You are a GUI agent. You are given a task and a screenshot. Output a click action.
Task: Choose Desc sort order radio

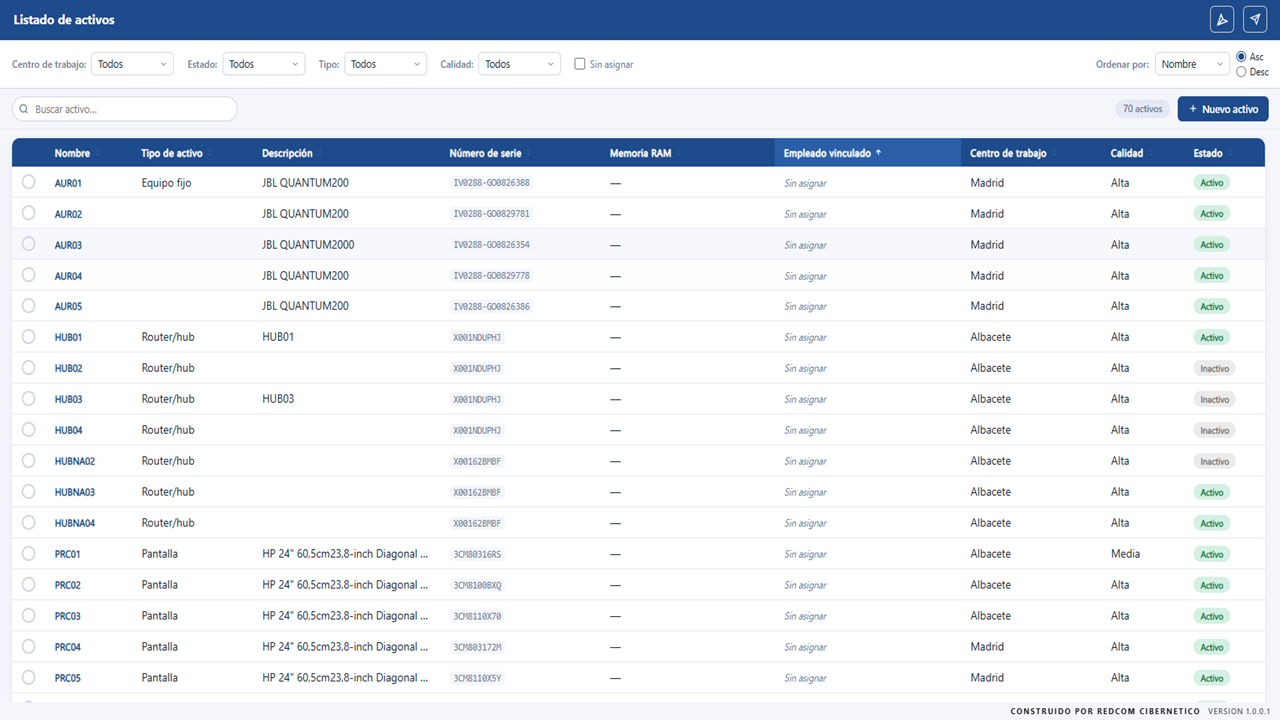pos(1242,72)
